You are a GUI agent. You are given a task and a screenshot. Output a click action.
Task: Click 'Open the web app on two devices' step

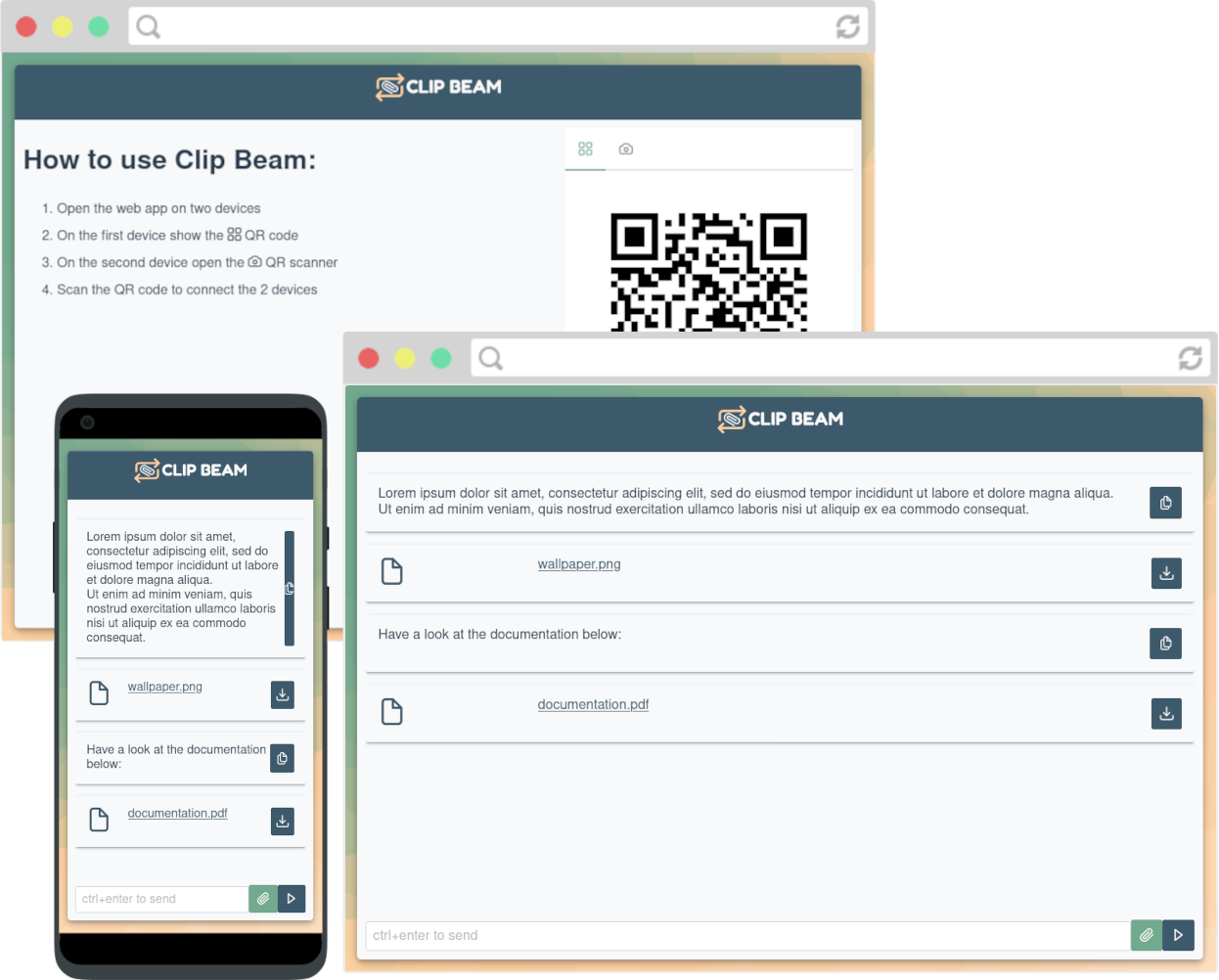pyautogui.click(x=158, y=208)
